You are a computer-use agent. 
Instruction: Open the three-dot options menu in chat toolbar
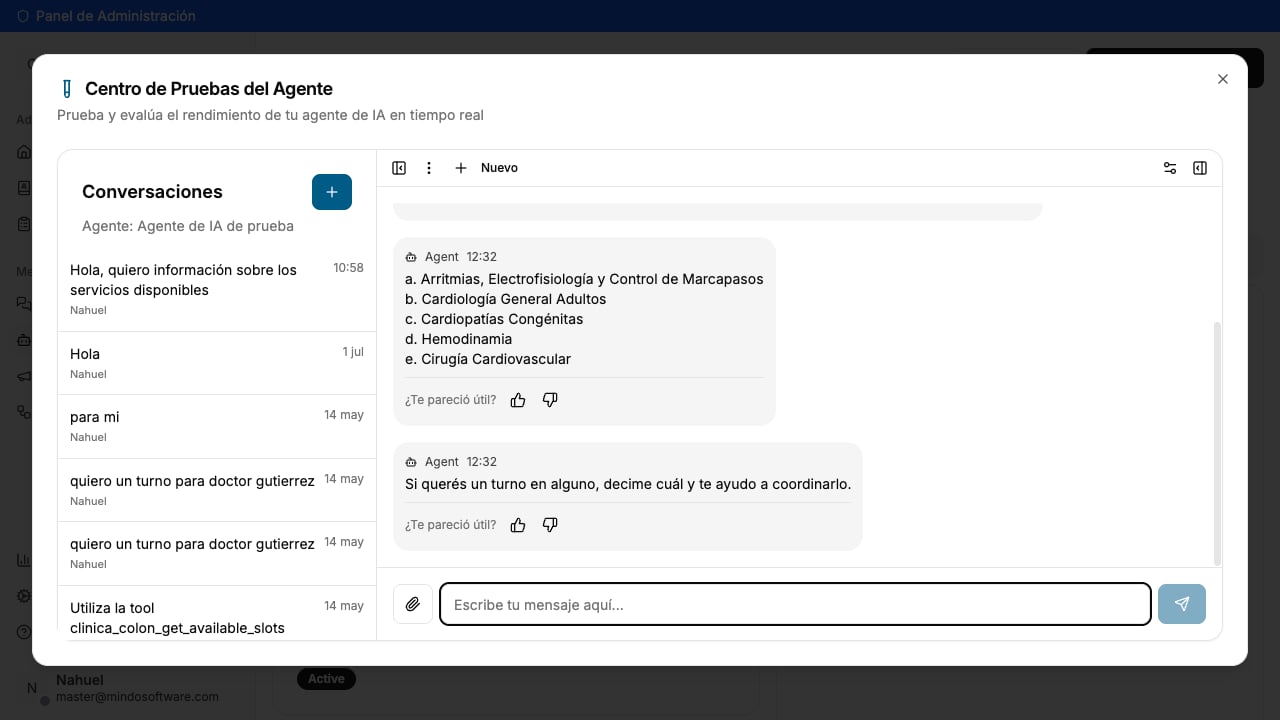429,168
